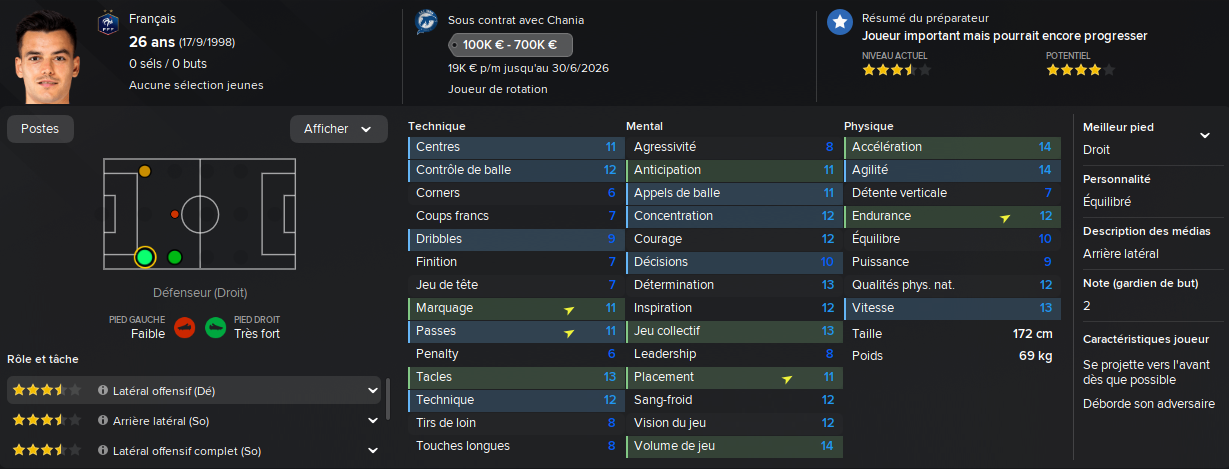This screenshot has height=469, width=1229.
Task: Click the green right foot boot icon
Action: click(215, 327)
